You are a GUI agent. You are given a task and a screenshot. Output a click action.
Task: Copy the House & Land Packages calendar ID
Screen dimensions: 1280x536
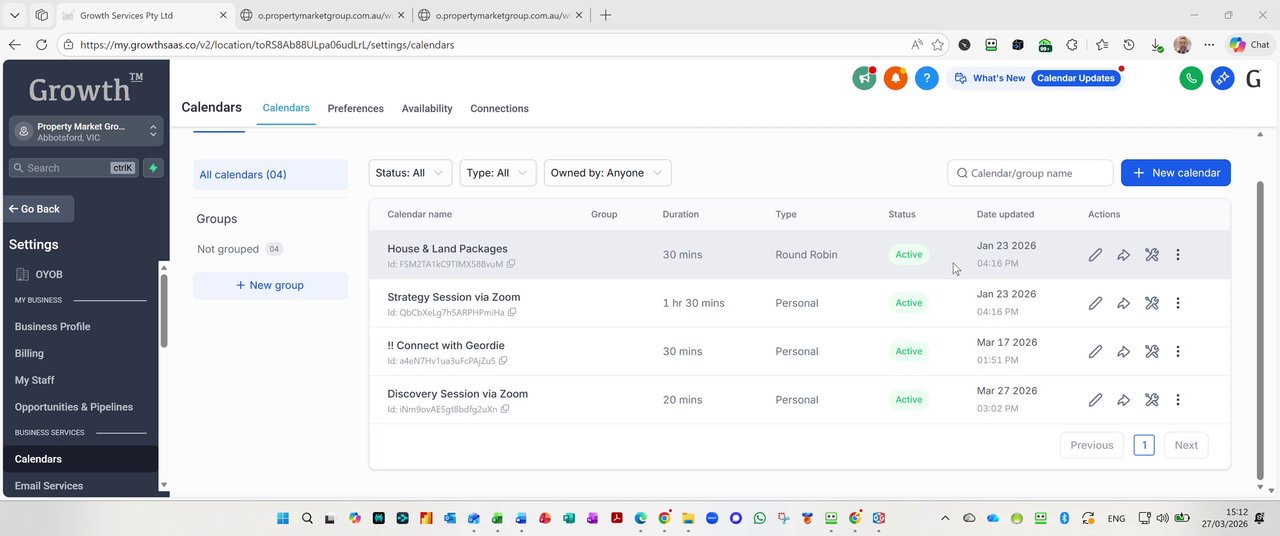click(511, 264)
